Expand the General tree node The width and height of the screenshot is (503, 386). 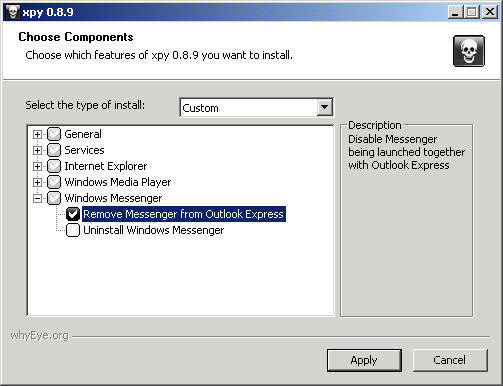[x=37, y=134]
